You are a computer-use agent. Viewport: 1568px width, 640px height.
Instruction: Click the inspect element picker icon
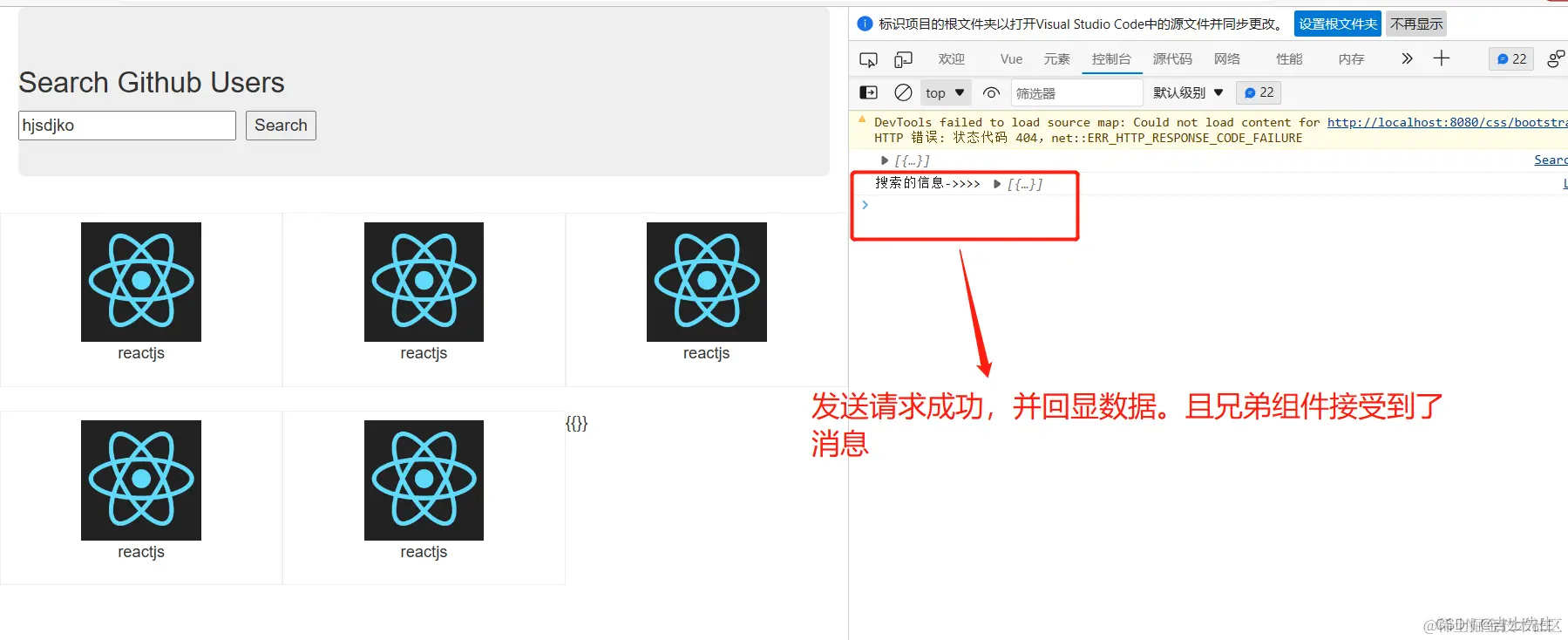[868, 59]
